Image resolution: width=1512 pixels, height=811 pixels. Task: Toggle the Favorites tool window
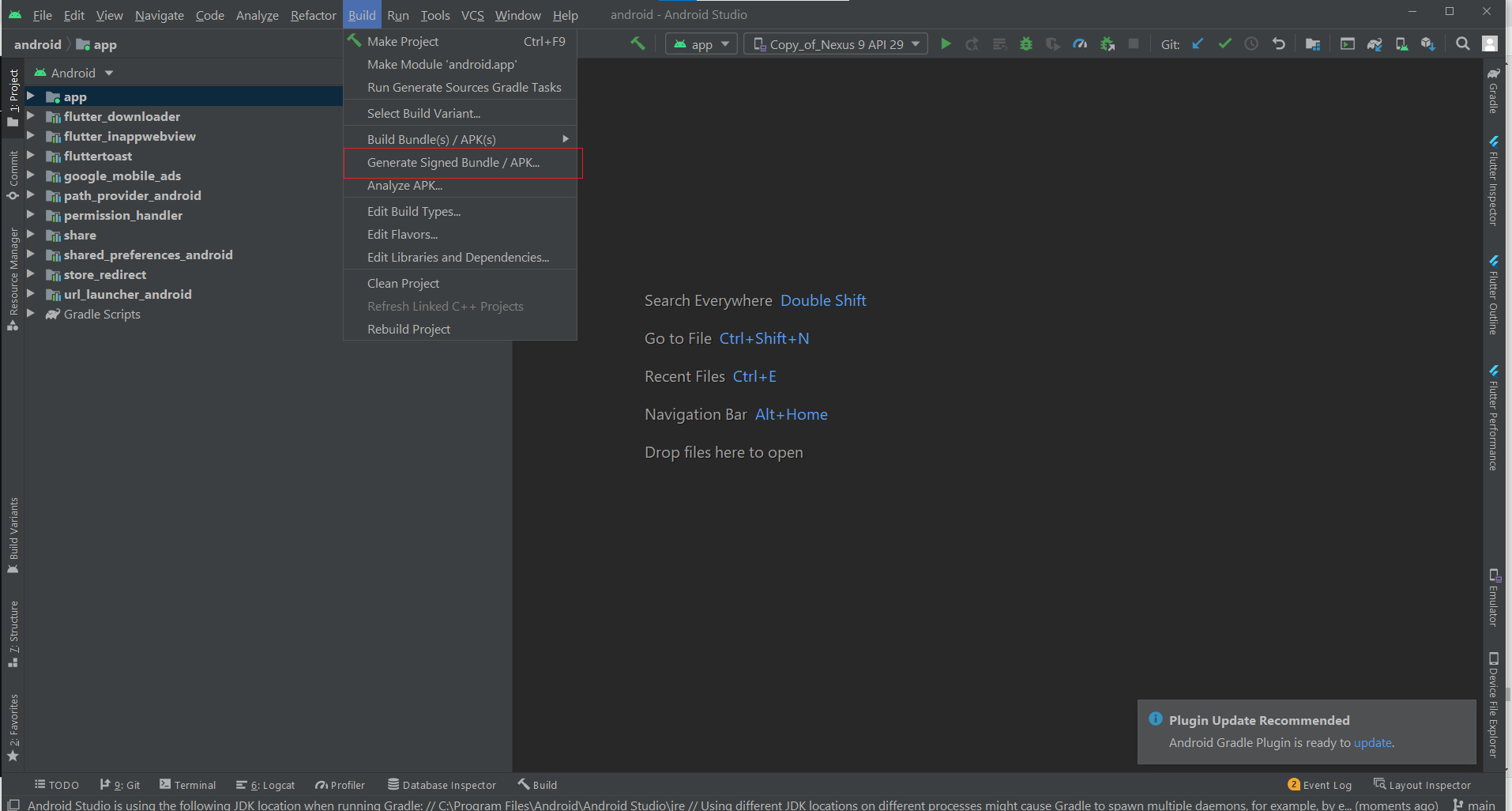13,727
